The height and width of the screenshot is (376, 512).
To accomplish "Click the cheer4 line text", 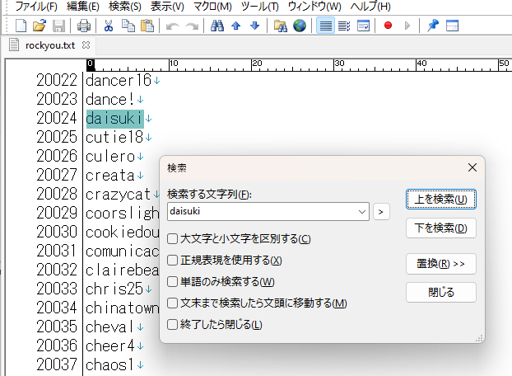I will coord(110,346).
